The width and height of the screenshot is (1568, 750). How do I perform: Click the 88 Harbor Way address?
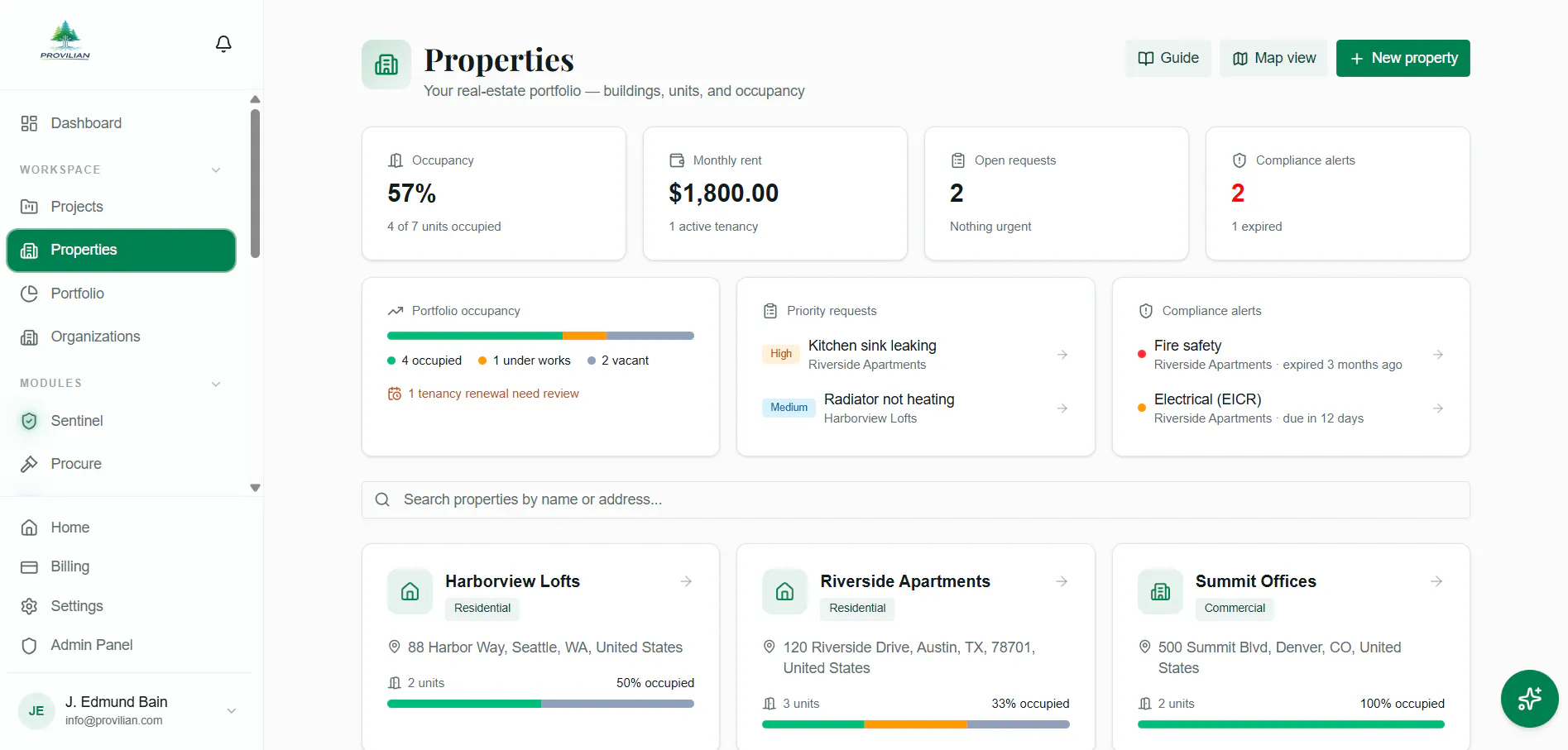pyautogui.click(x=545, y=647)
